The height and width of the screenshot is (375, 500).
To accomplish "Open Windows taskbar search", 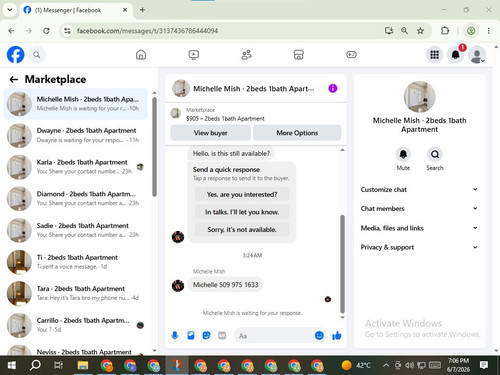I will tap(35, 365).
